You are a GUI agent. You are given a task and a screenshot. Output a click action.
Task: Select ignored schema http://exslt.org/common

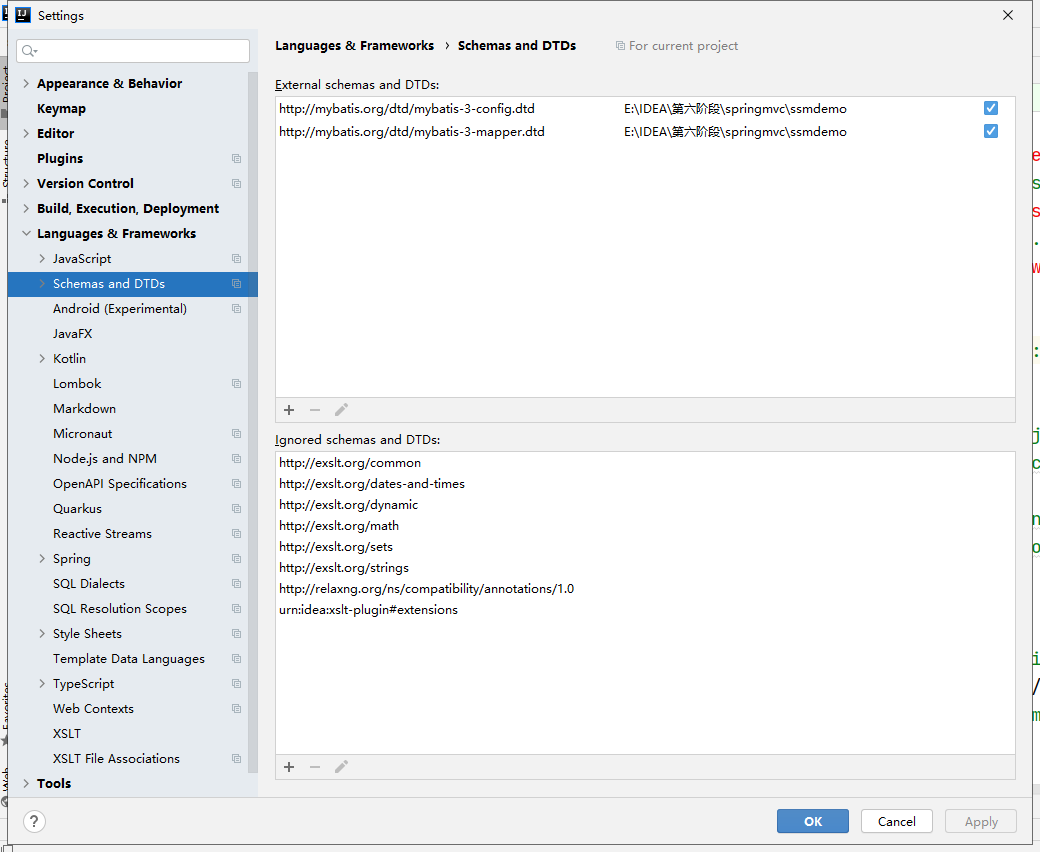[x=645, y=463]
